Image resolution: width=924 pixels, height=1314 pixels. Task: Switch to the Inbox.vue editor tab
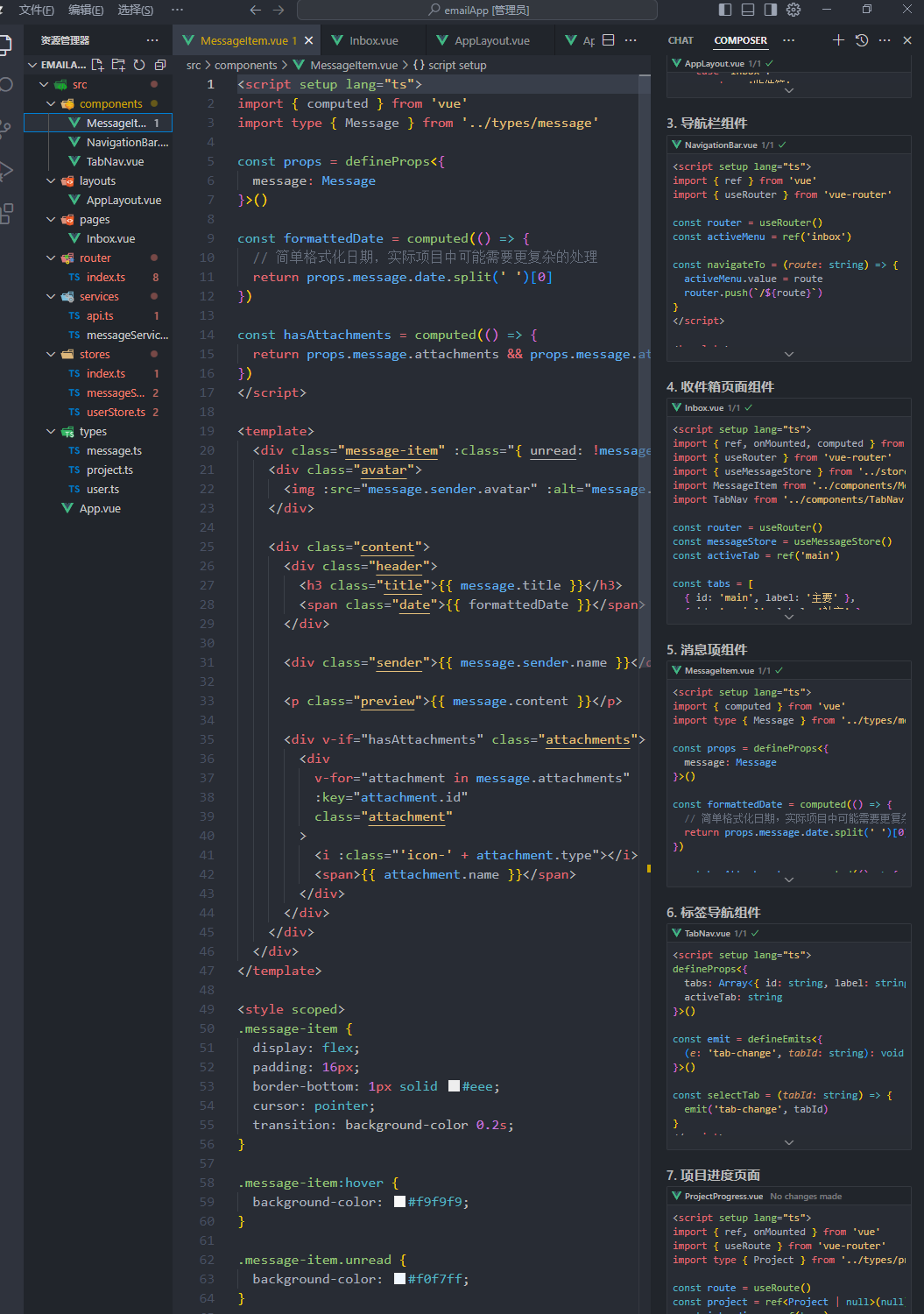(373, 40)
